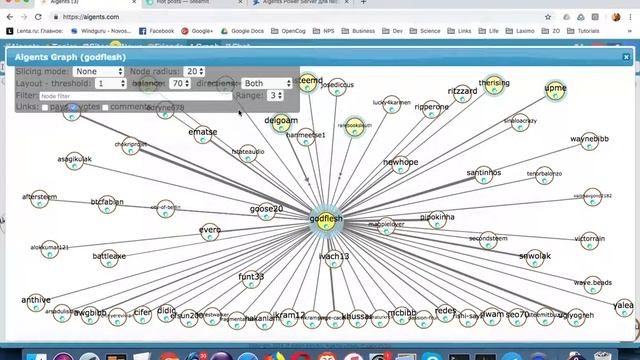The width and height of the screenshot is (640, 360).
Task: Open the Google Docs bookmark
Action: [x=242, y=31]
